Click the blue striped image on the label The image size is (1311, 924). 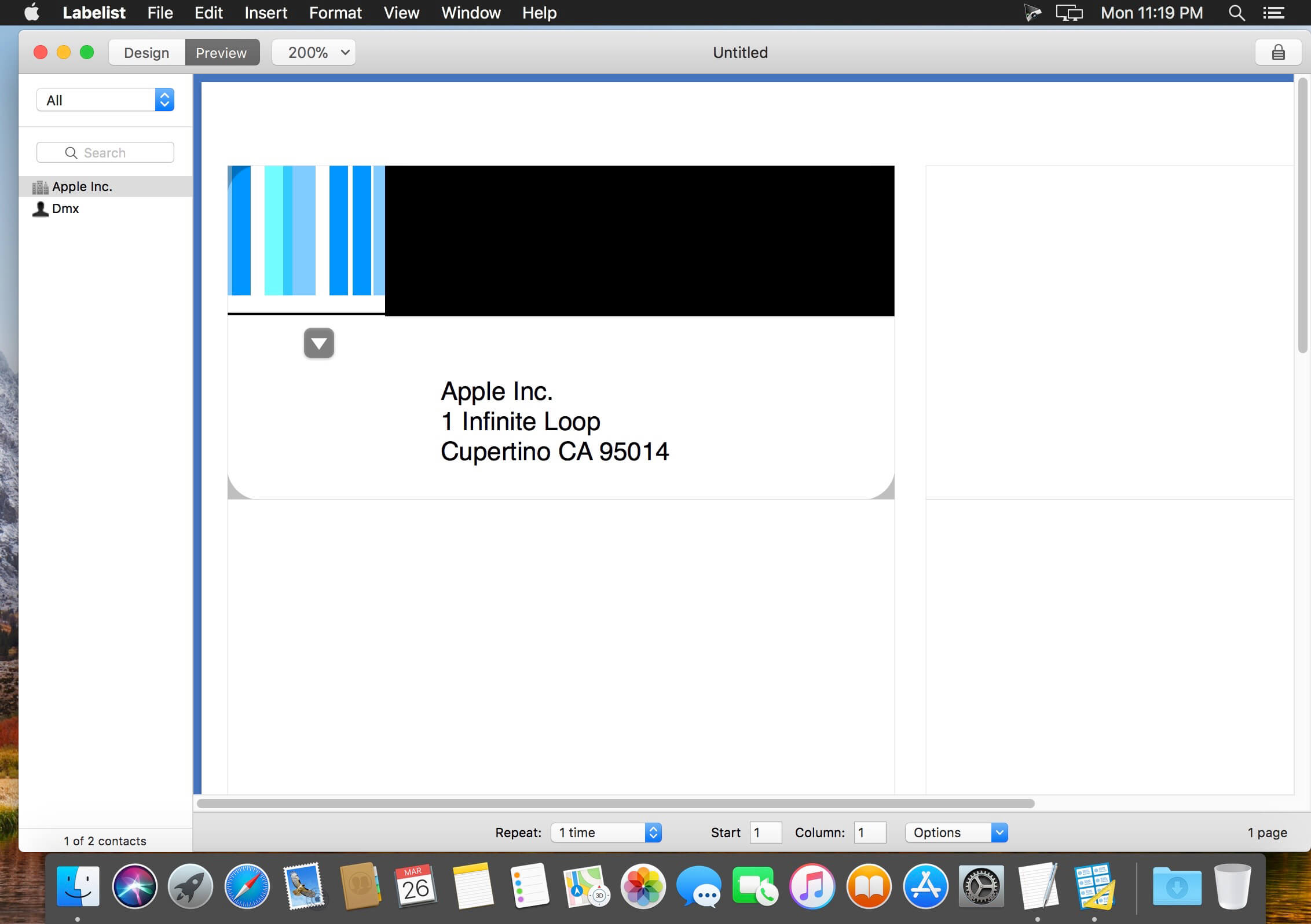[x=306, y=231]
